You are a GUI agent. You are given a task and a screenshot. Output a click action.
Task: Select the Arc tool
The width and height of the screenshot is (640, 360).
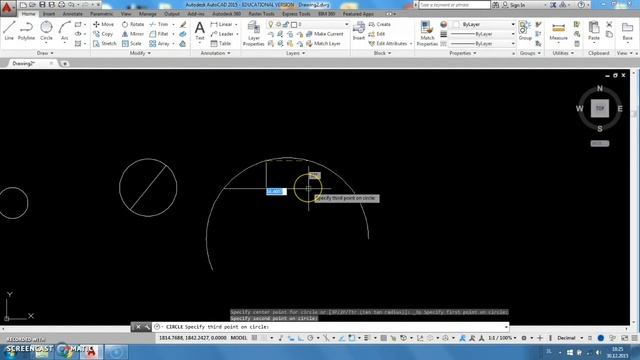[x=64, y=31]
